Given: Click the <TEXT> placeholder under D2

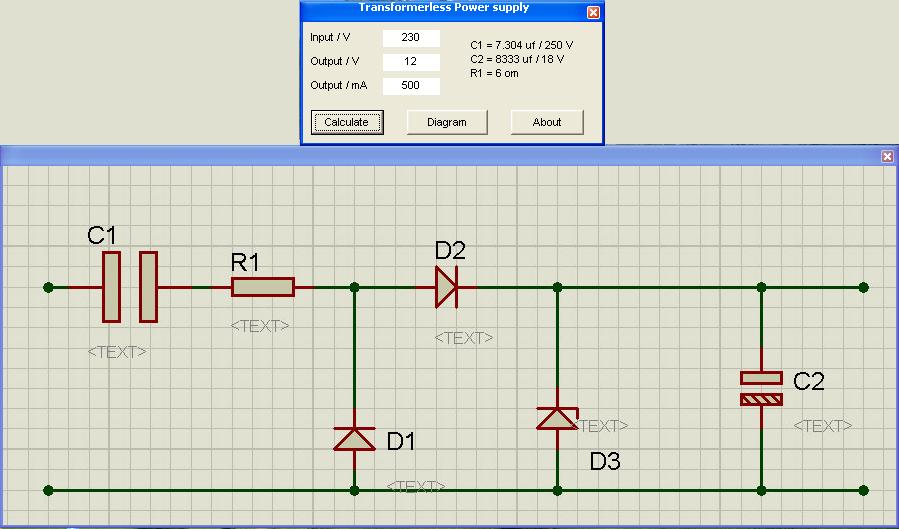Looking at the screenshot, I should 464,338.
